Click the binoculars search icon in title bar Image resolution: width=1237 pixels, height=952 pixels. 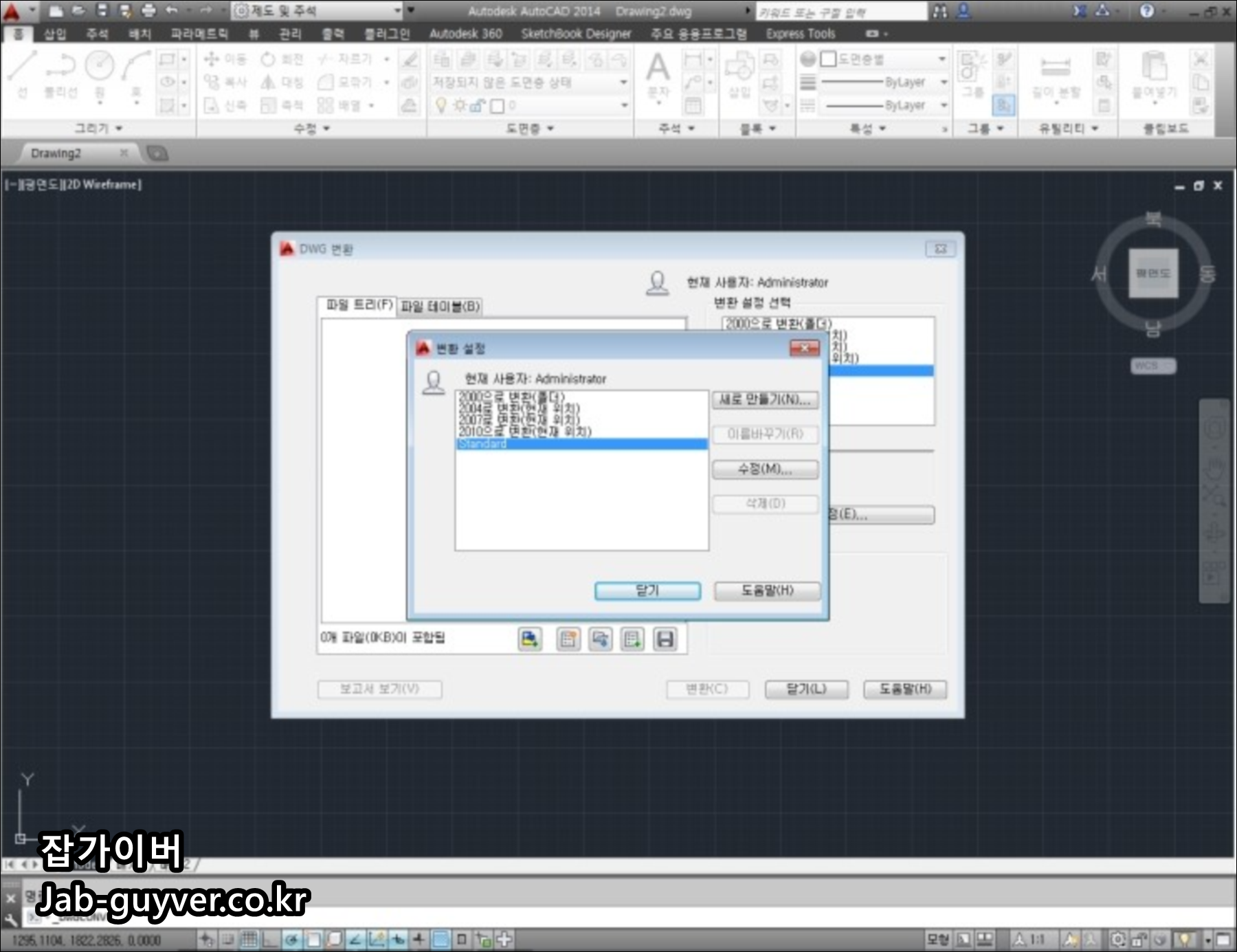coord(940,10)
